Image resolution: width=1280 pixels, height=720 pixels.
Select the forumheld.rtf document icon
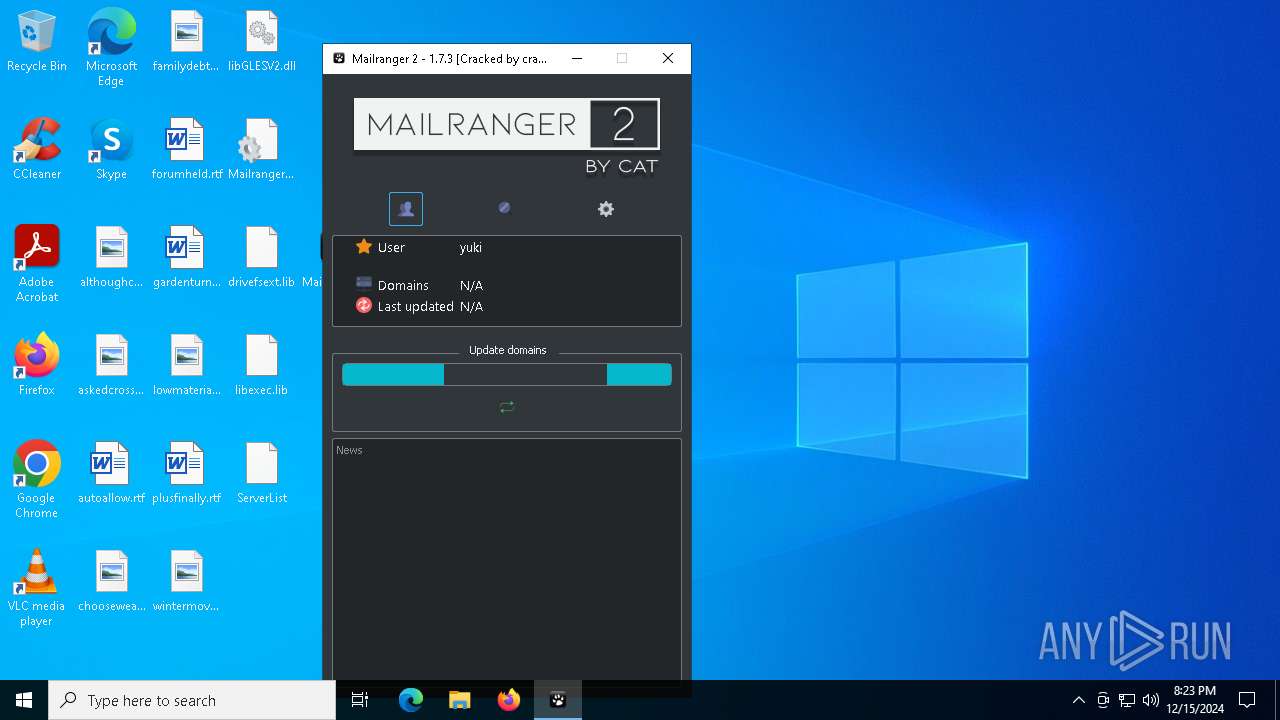click(186, 150)
